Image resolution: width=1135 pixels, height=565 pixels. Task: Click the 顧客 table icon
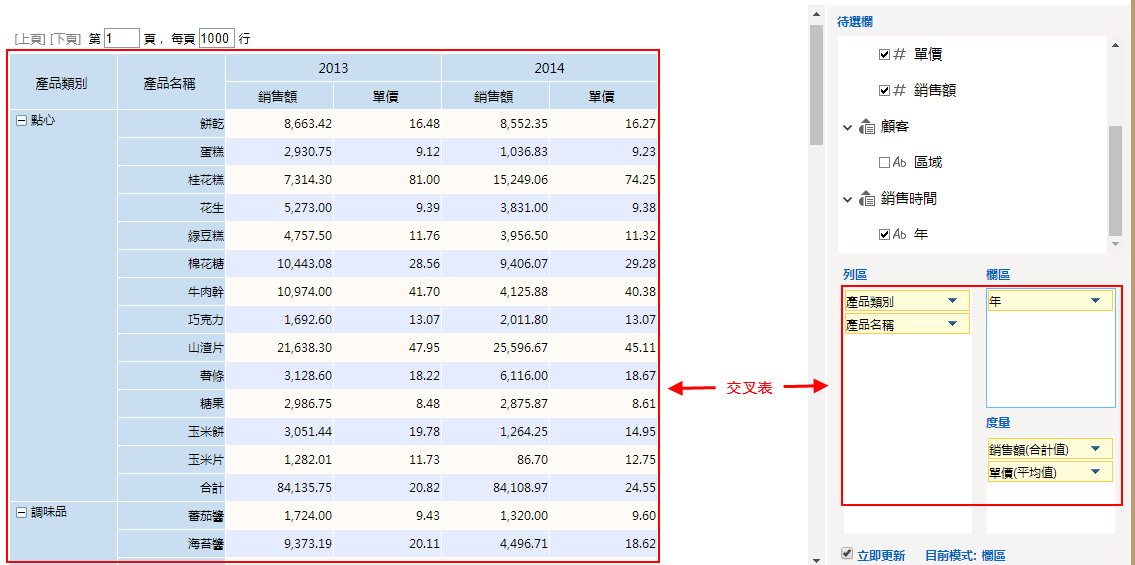(x=867, y=127)
